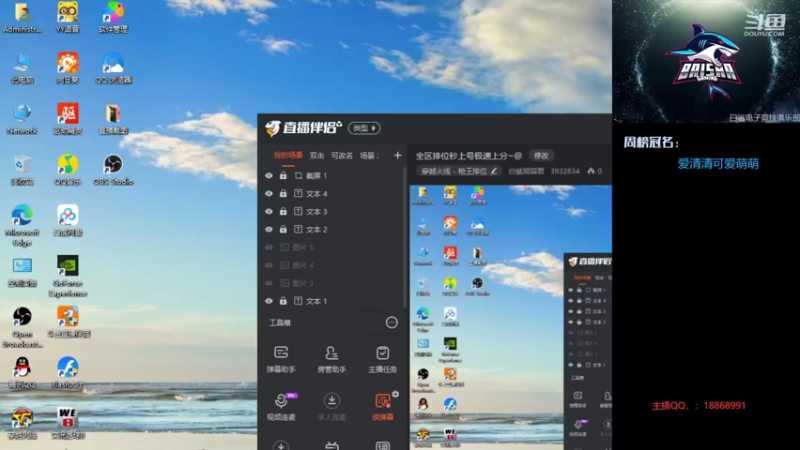The image size is (800, 450).
Task: Hide the 文本 4 source
Action: 269,193
